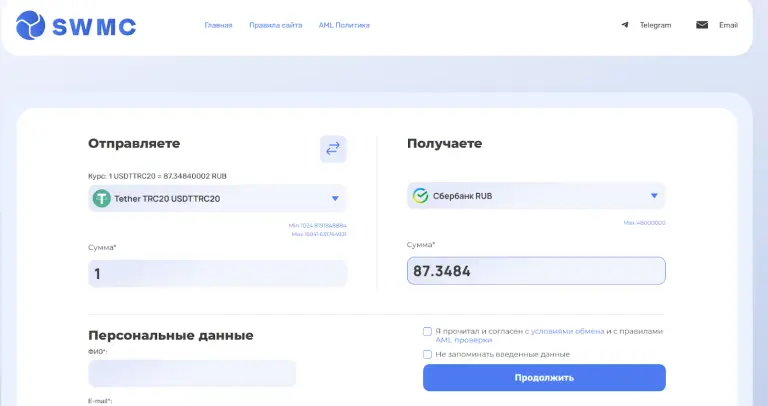The height and width of the screenshot is (406, 768).
Task: Click the Tether coin icon
Action: [x=102, y=198]
